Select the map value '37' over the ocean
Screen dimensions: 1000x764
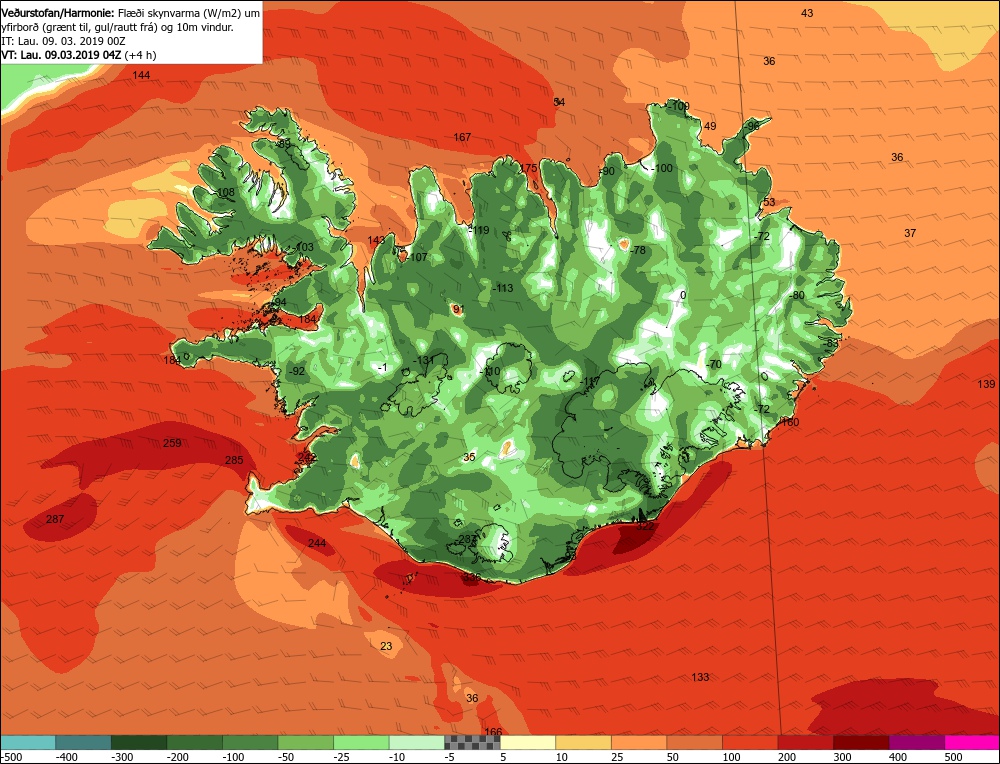coord(910,233)
